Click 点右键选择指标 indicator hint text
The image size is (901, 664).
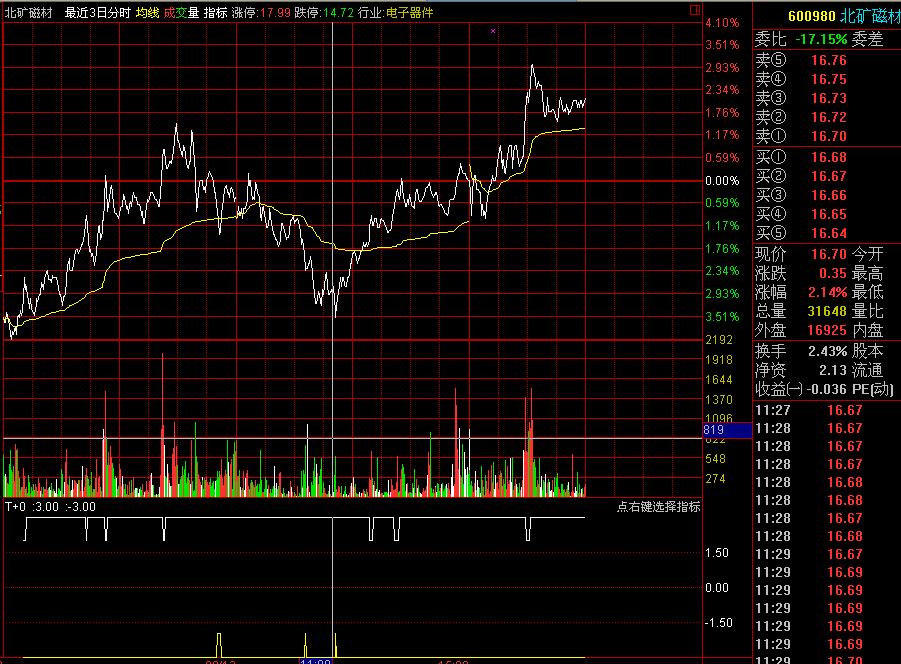(x=659, y=507)
